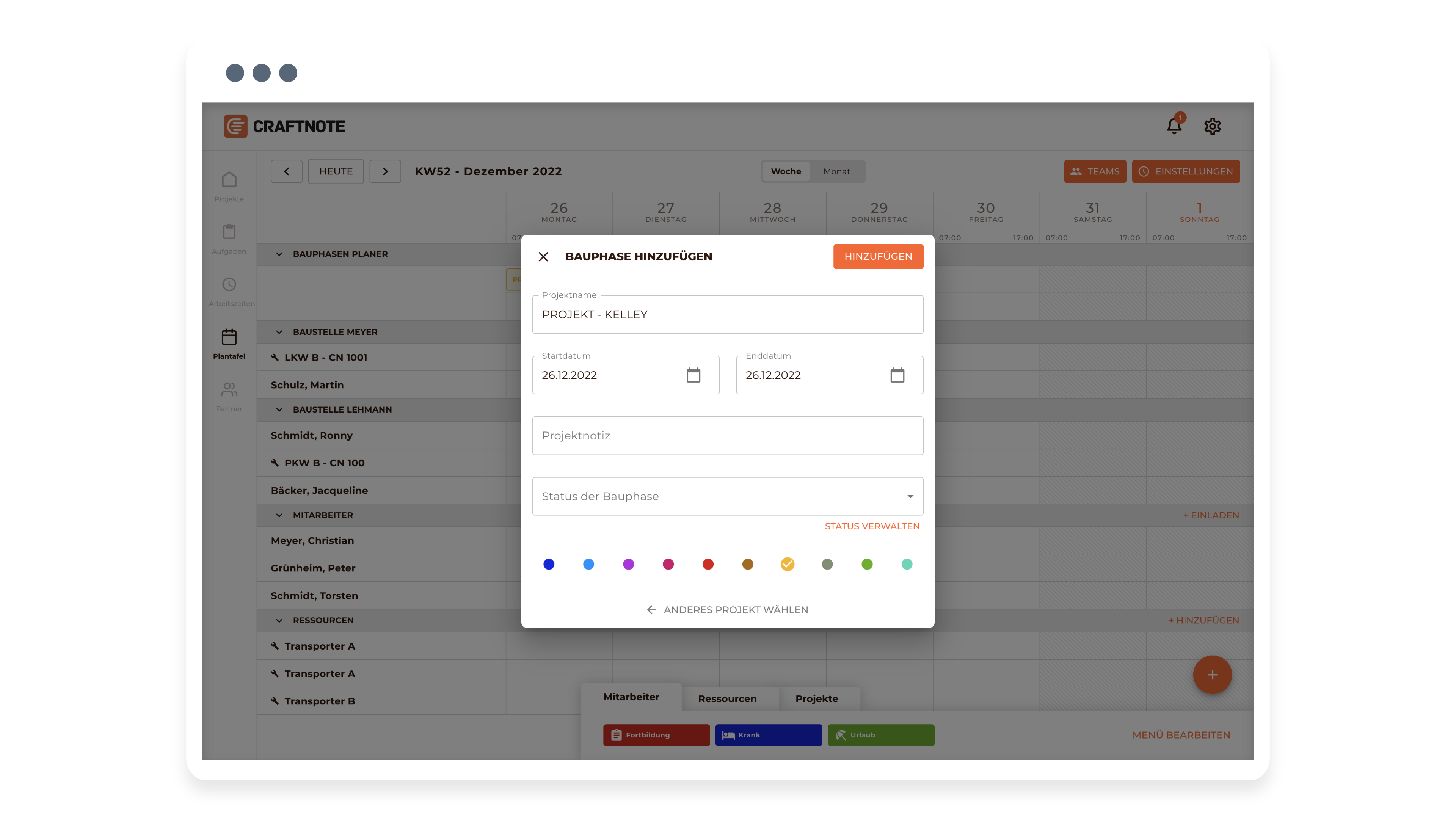Open the Status der Bauphase dropdown
Screen dimensions: 1456x819
(x=728, y=496)
